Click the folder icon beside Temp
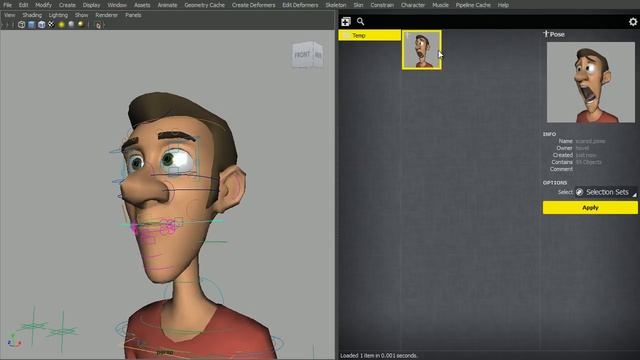Image resolution: width=640 pixels, height=360 pixels. (347, 36)
